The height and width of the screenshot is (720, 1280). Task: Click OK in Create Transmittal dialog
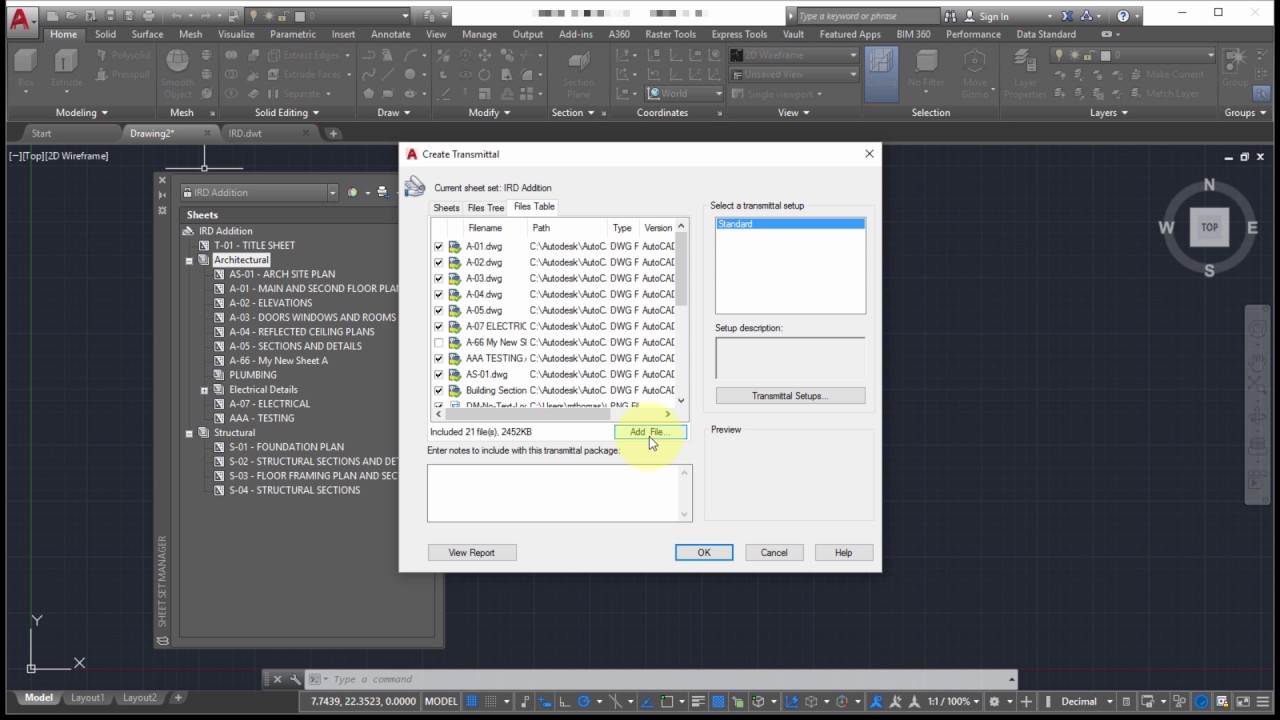click(x=704, y=552)
